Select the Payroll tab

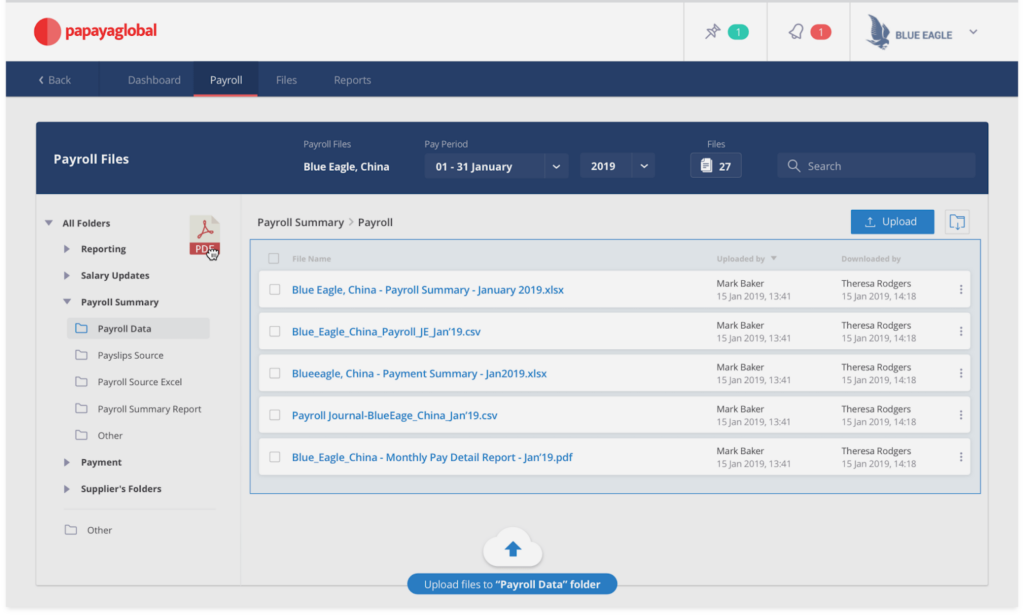point(226,80)
